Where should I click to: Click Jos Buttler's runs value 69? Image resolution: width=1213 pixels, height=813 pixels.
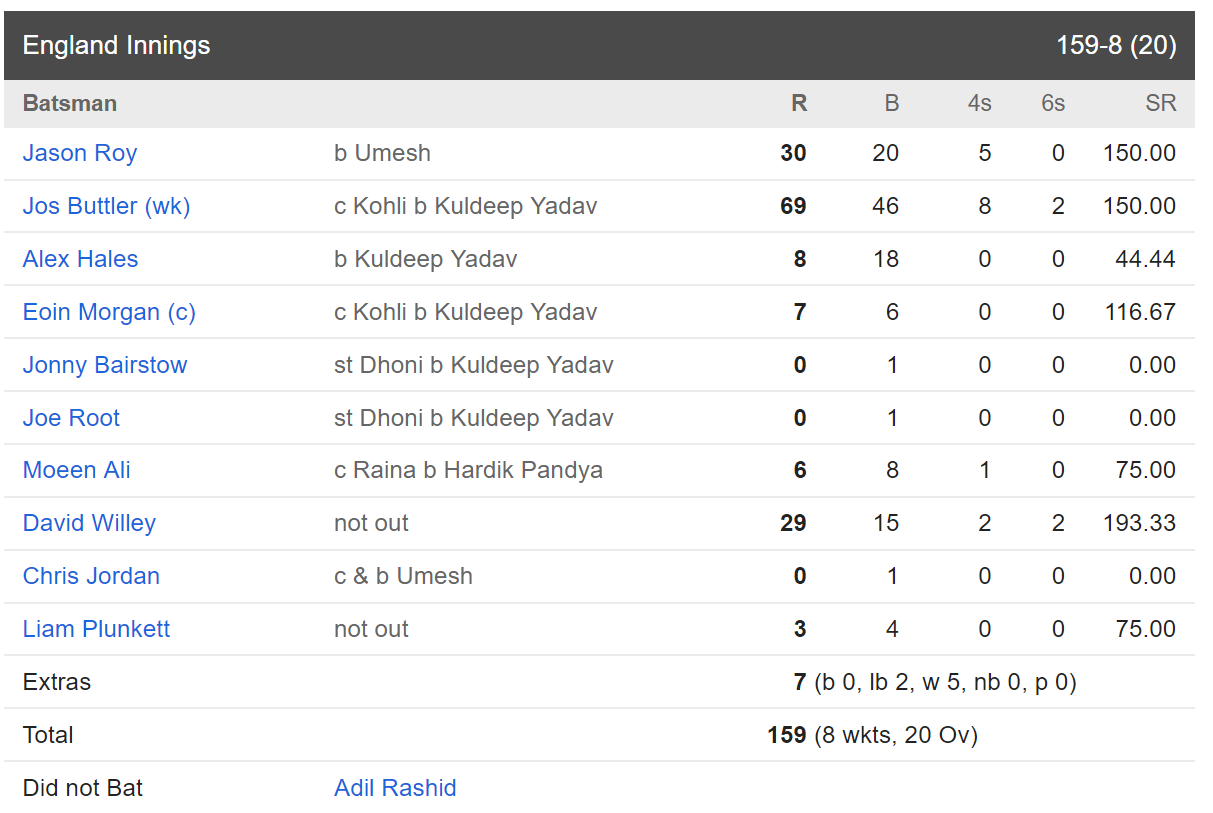[793, 206]
